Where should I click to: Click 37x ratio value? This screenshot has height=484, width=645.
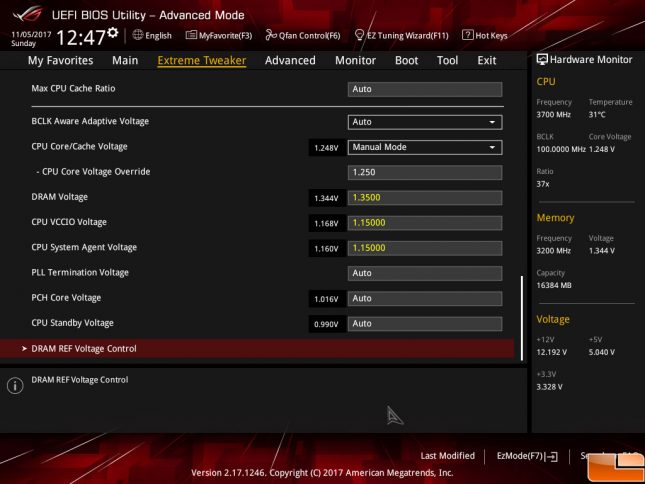click(x=543, y=184)
